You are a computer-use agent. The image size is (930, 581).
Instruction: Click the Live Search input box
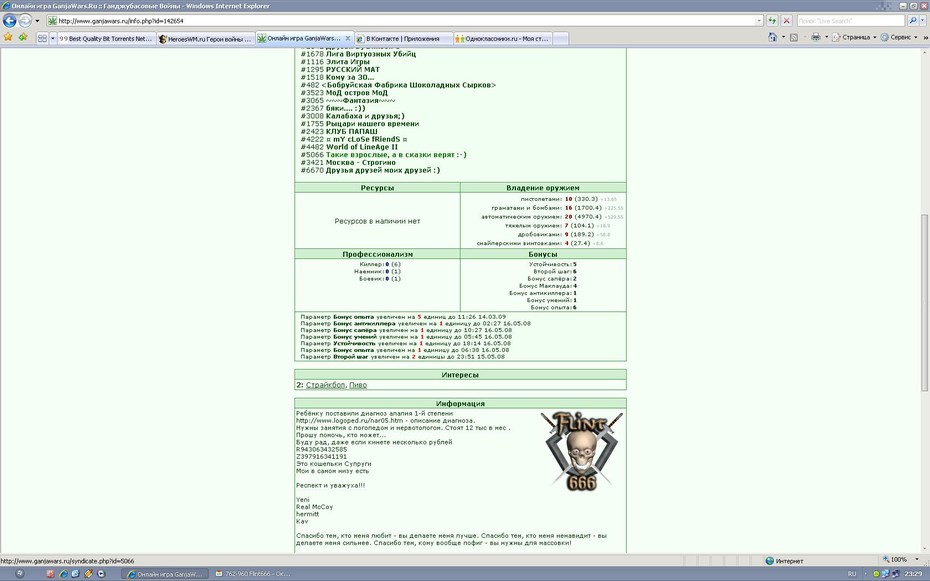point(850,21)
